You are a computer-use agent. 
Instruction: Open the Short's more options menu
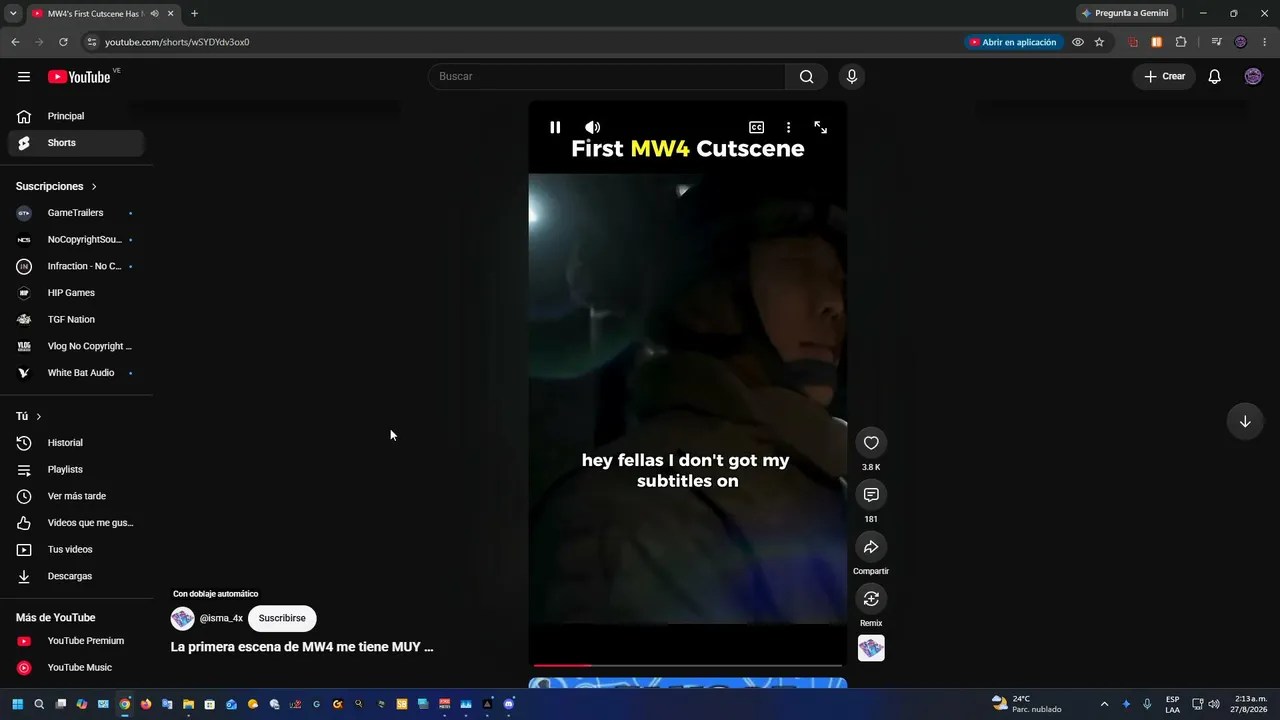click(x=788, y=127)
